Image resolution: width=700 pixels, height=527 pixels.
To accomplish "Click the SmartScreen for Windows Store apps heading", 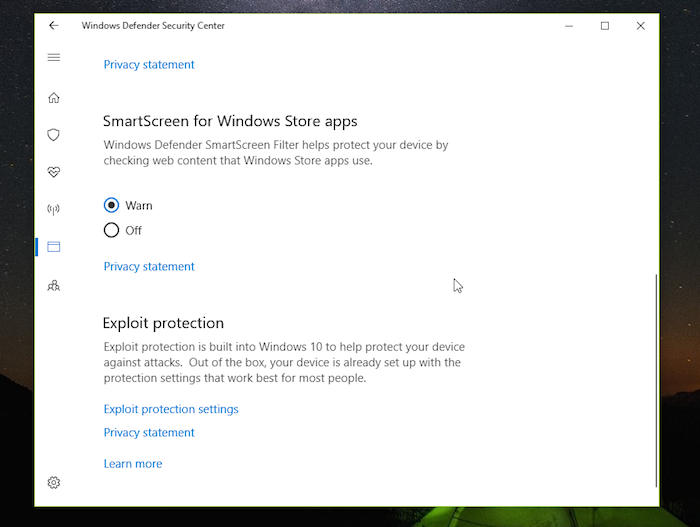I will [230, 121].
